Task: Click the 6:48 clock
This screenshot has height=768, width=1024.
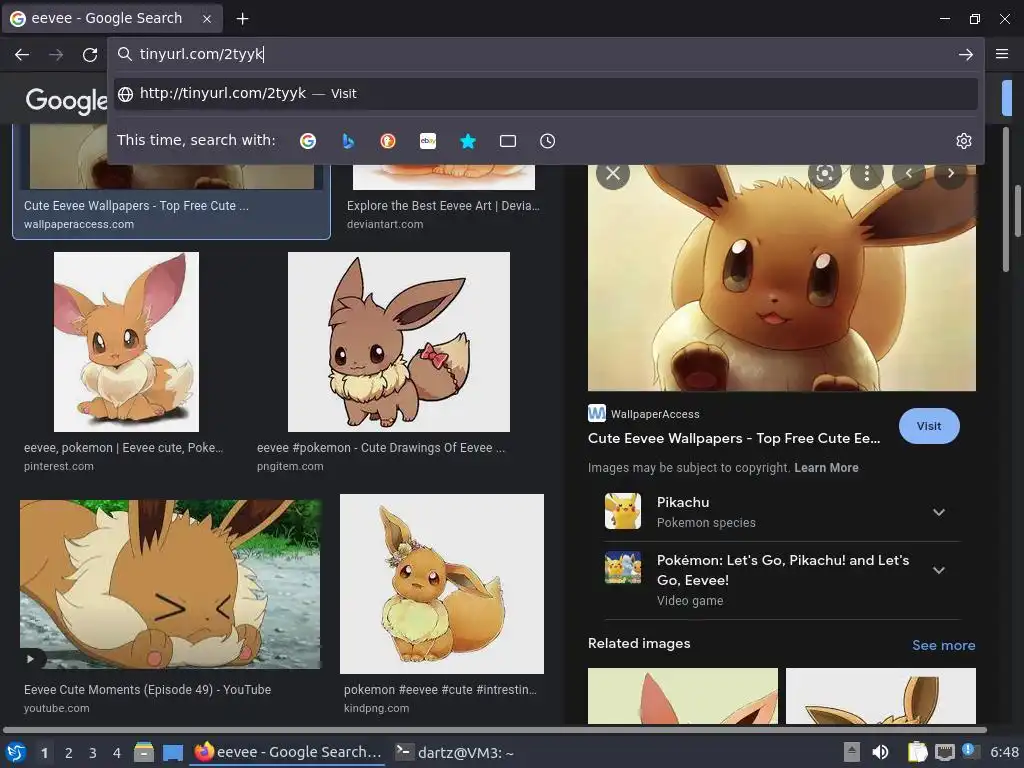Action: 1004,752
